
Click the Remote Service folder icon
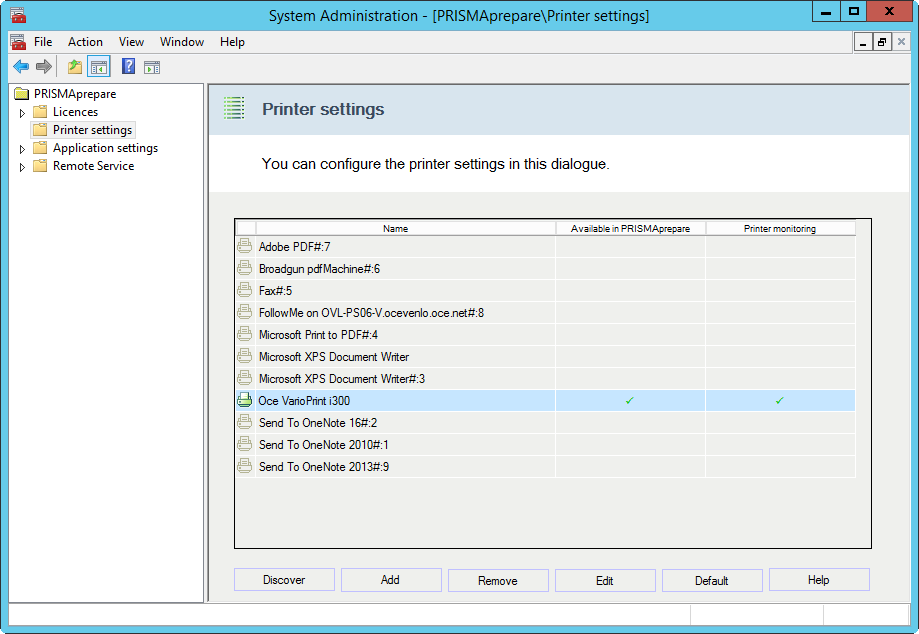tap(40, 166)
